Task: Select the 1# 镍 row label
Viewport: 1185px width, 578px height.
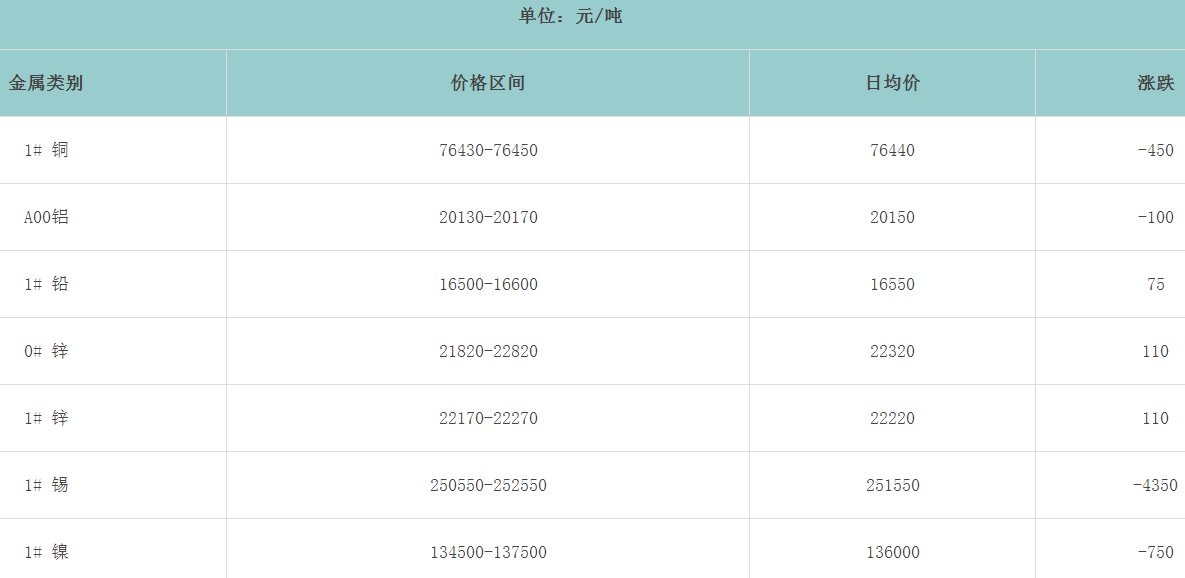Action: [47, 552]
